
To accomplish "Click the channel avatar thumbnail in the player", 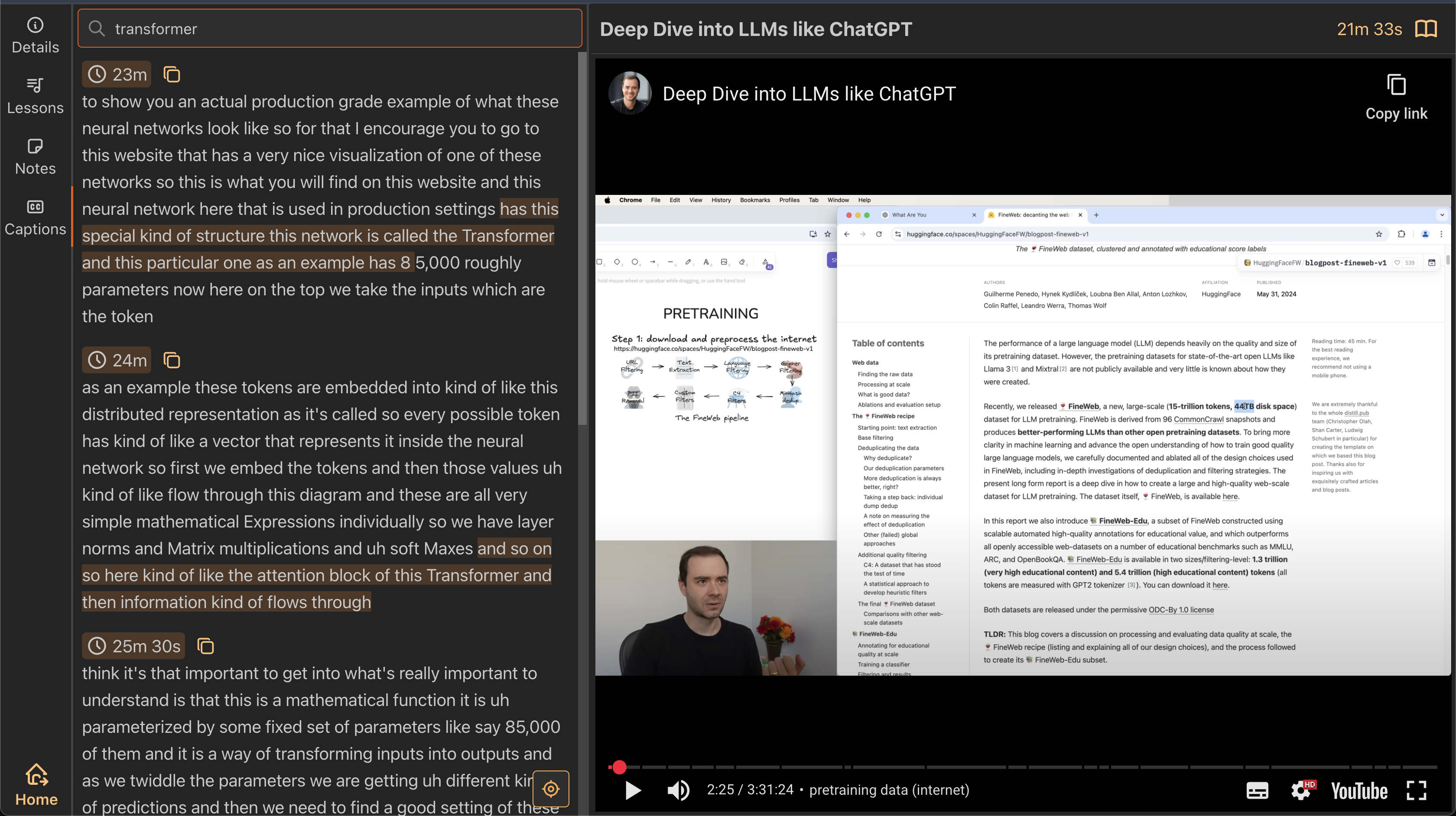I will [x=629, y=92].
